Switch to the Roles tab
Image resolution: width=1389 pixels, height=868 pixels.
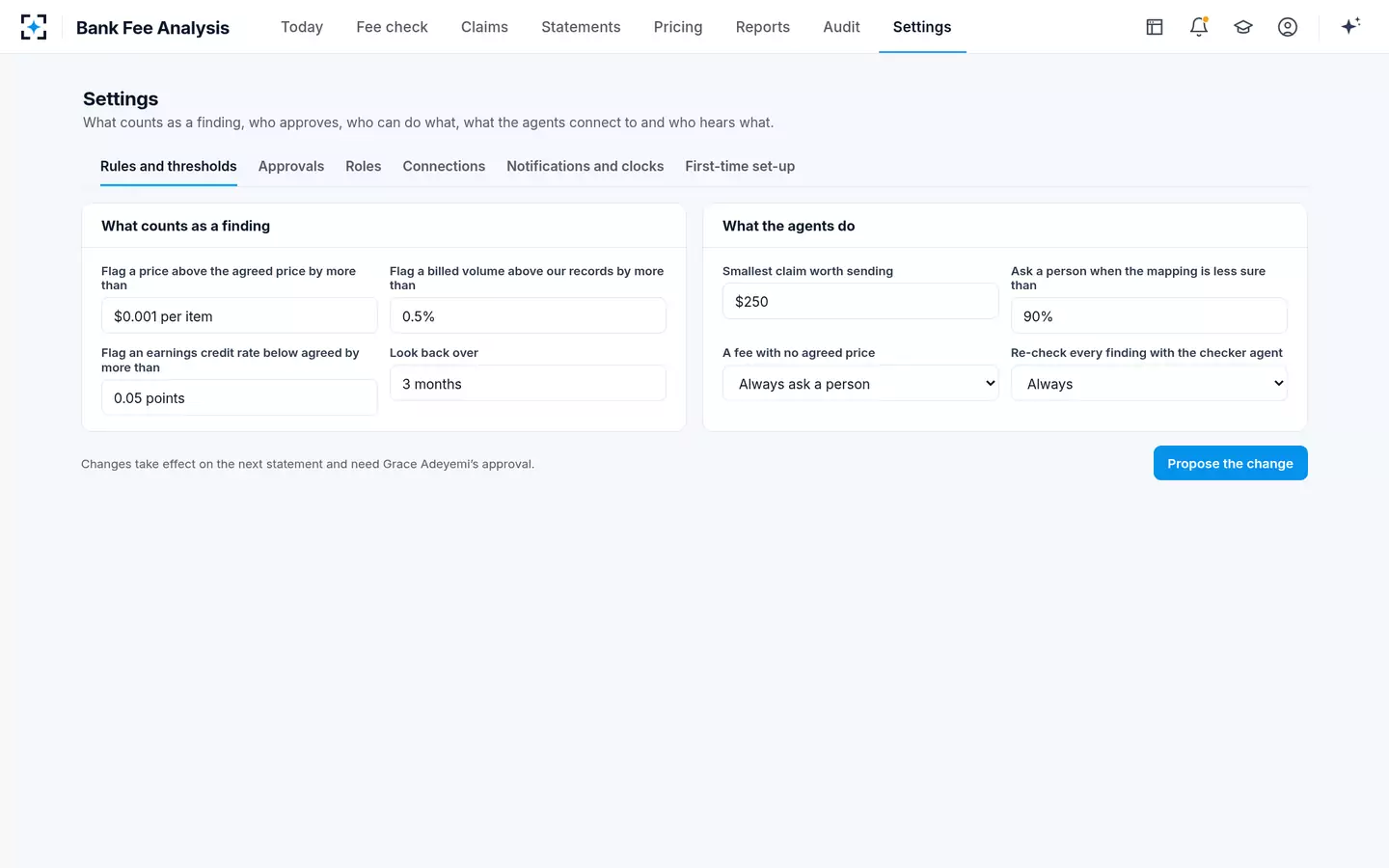pos(364,166)
